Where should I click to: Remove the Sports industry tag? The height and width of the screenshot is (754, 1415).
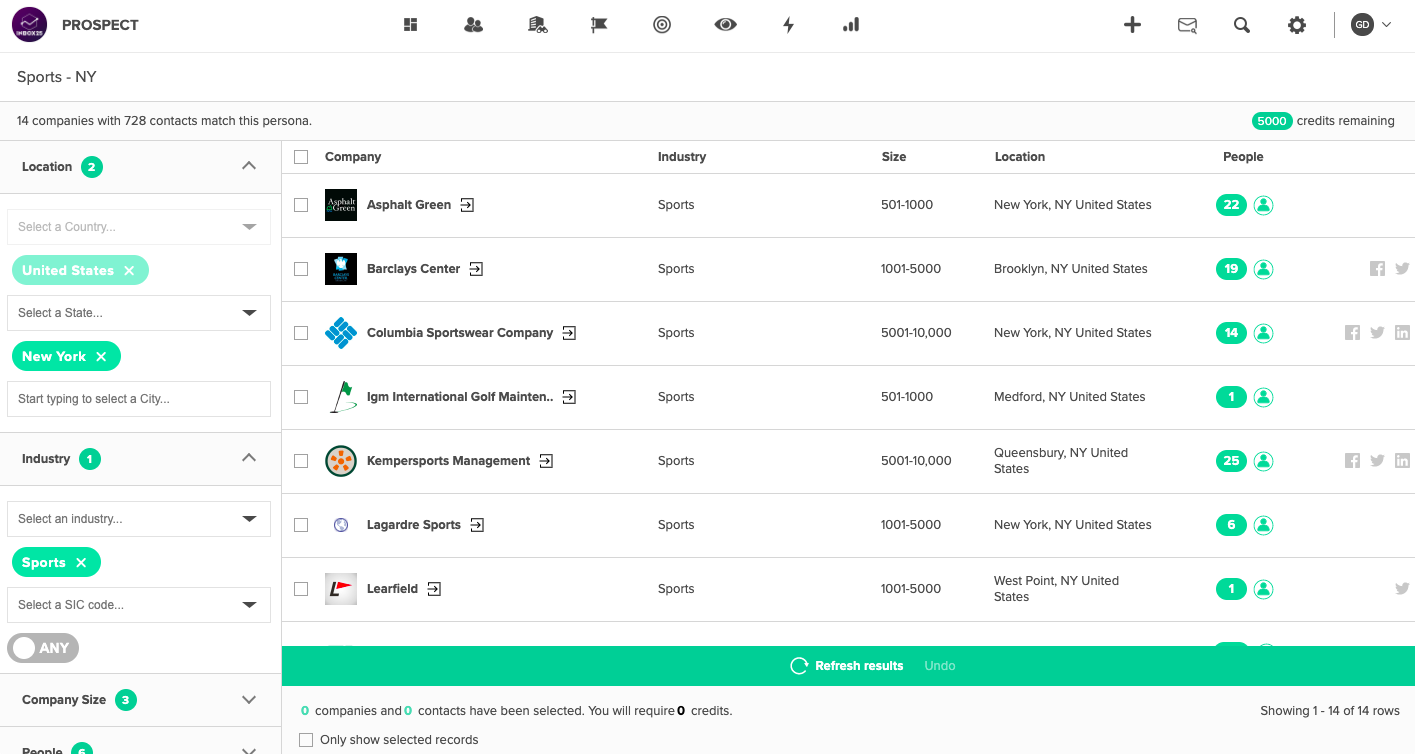81,563
